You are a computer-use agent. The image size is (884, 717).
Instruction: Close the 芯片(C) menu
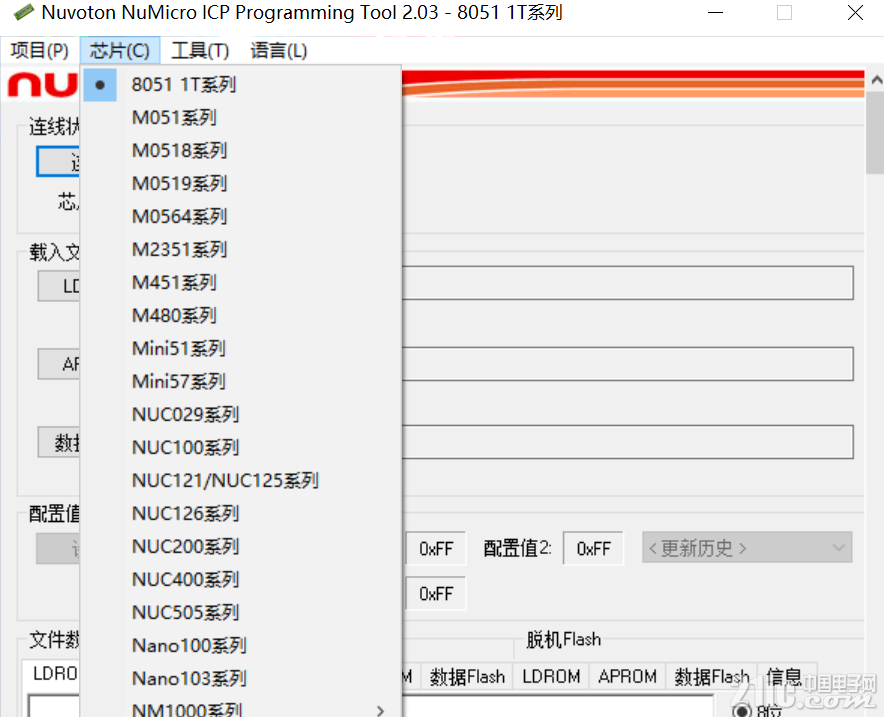[120, 51]
